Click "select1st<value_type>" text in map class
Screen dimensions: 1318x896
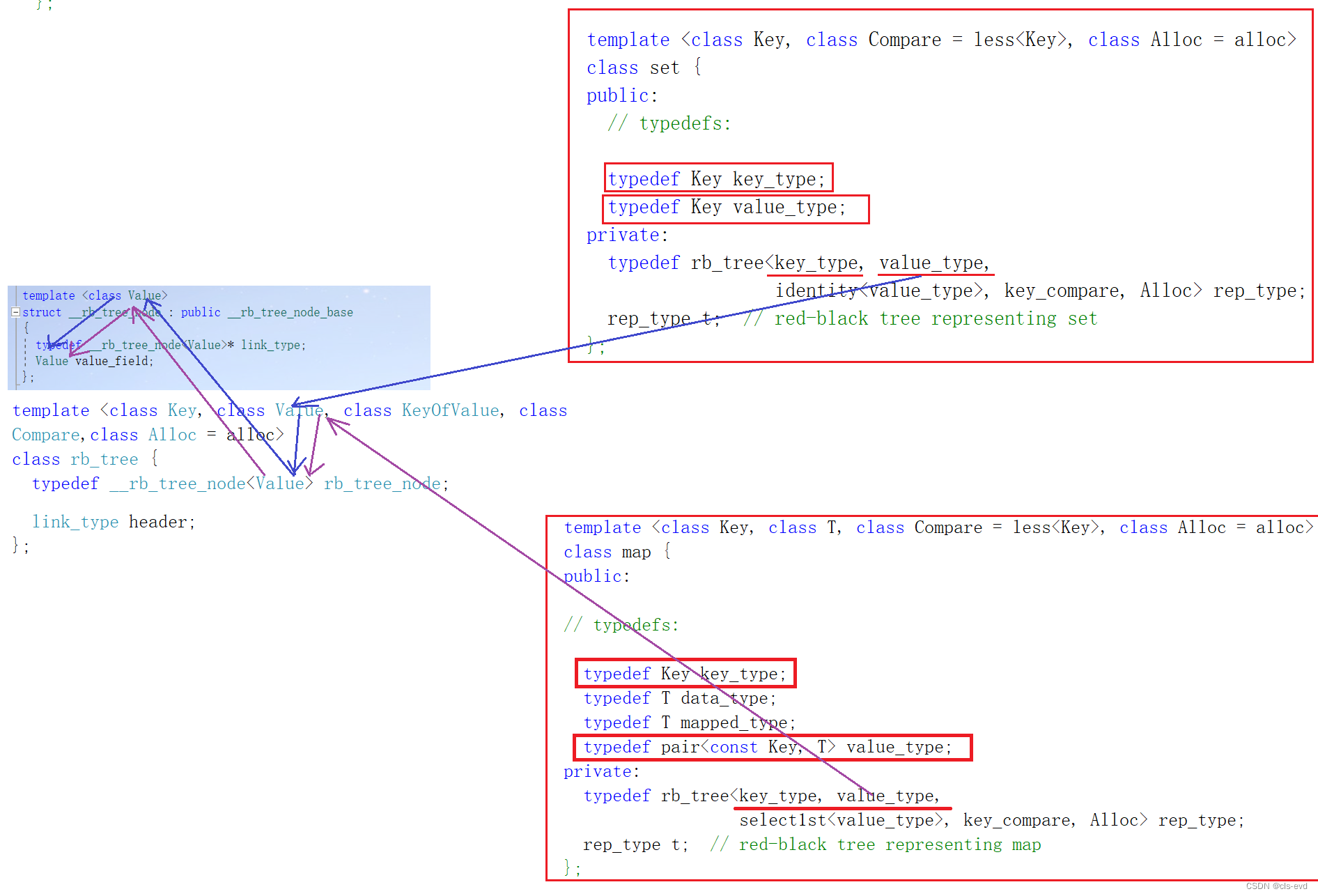pos(843,819)
